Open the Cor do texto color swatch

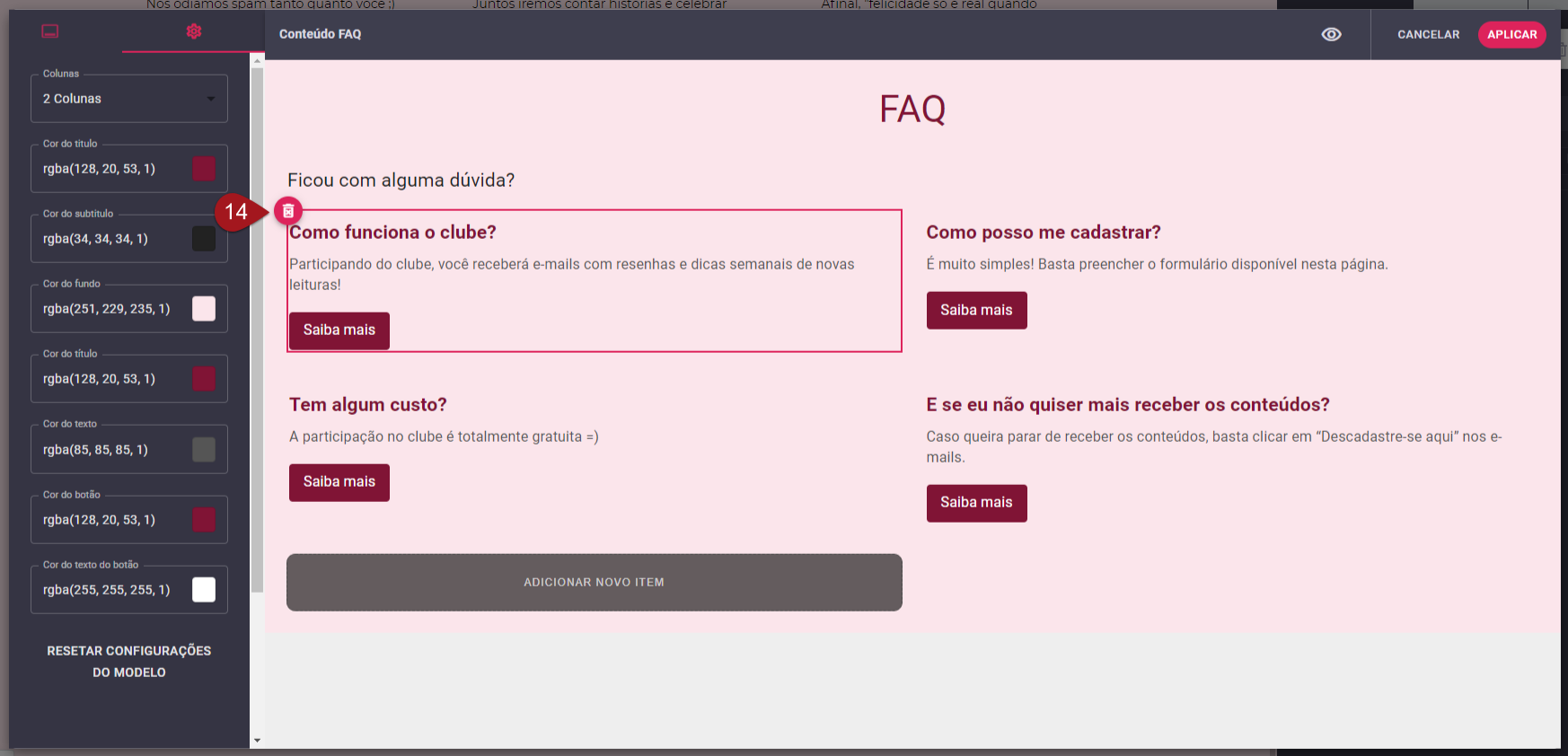204,450
